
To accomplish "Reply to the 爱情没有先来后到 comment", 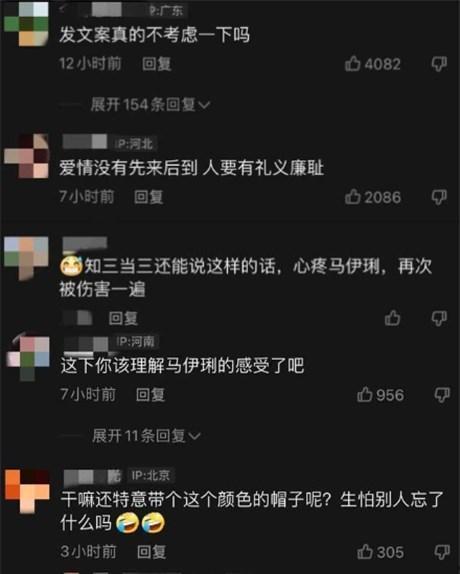I will point(148,197).
